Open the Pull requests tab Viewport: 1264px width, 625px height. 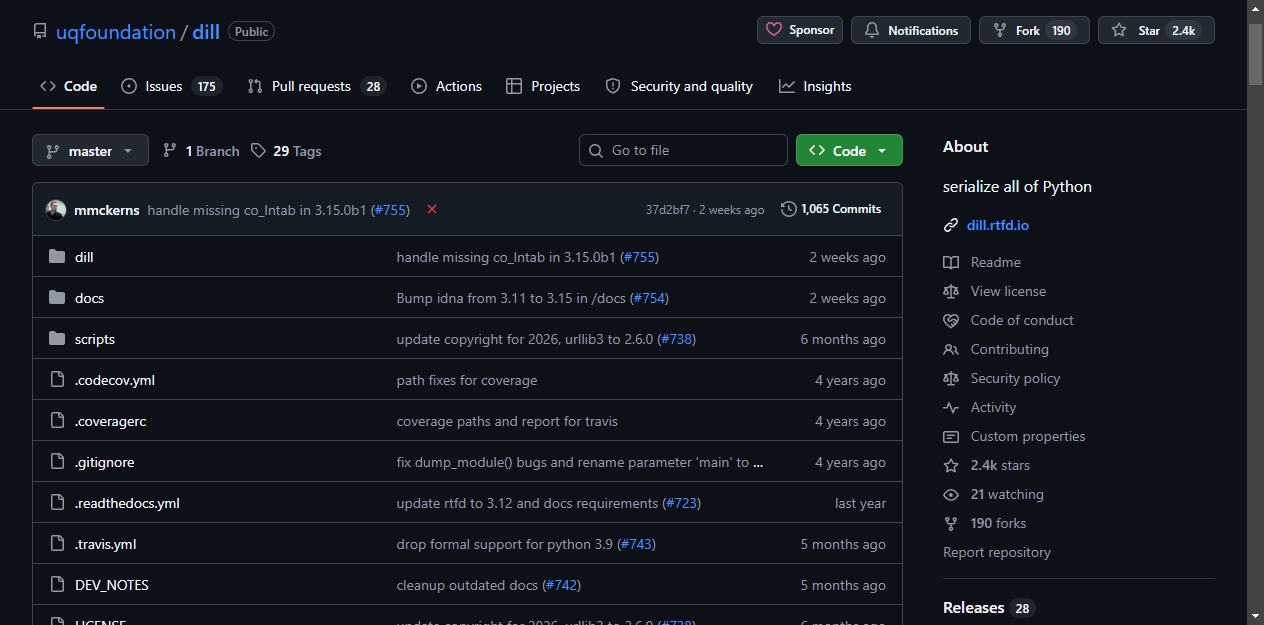[x=316, y=86]
